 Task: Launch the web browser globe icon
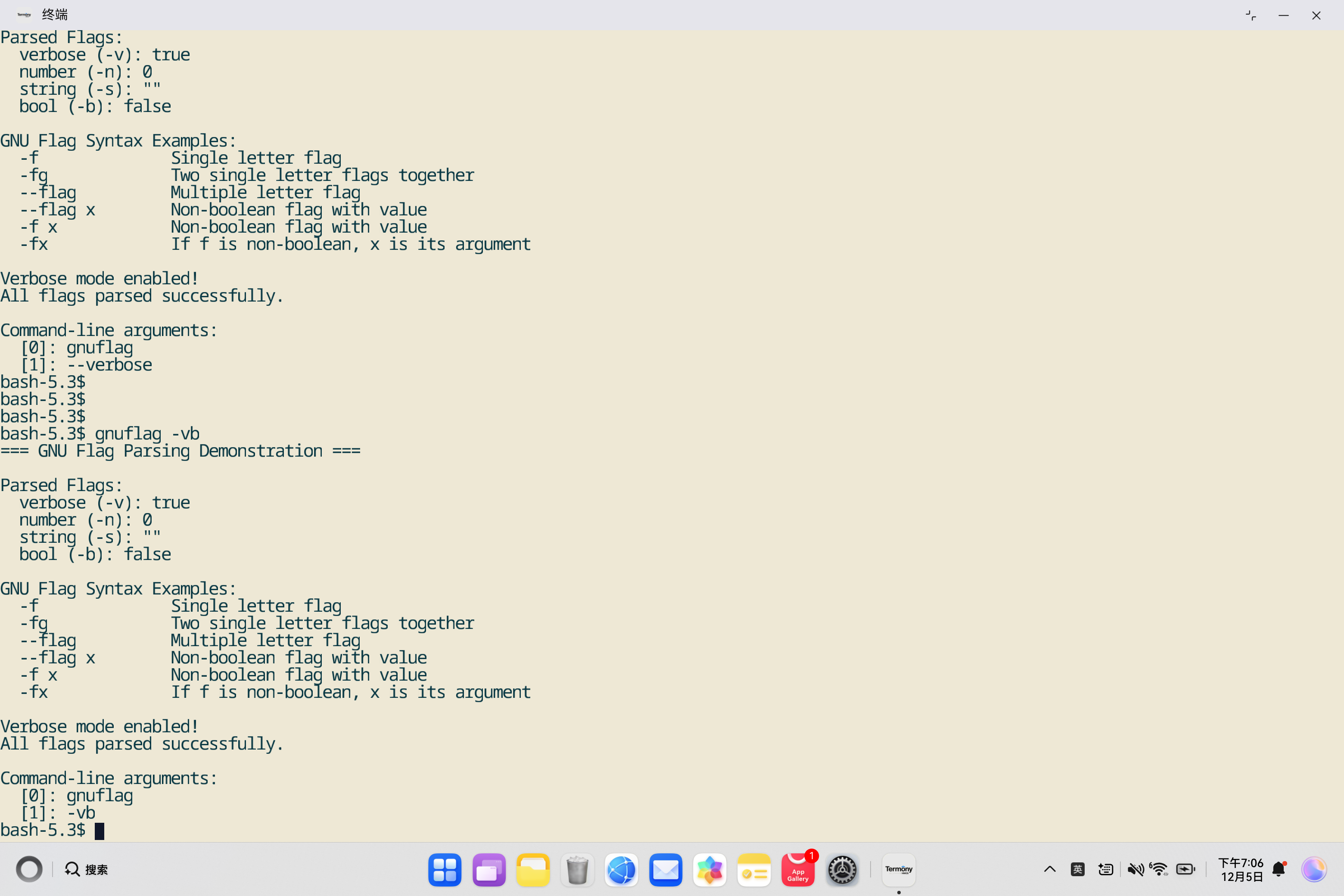[x=621, y=870]
